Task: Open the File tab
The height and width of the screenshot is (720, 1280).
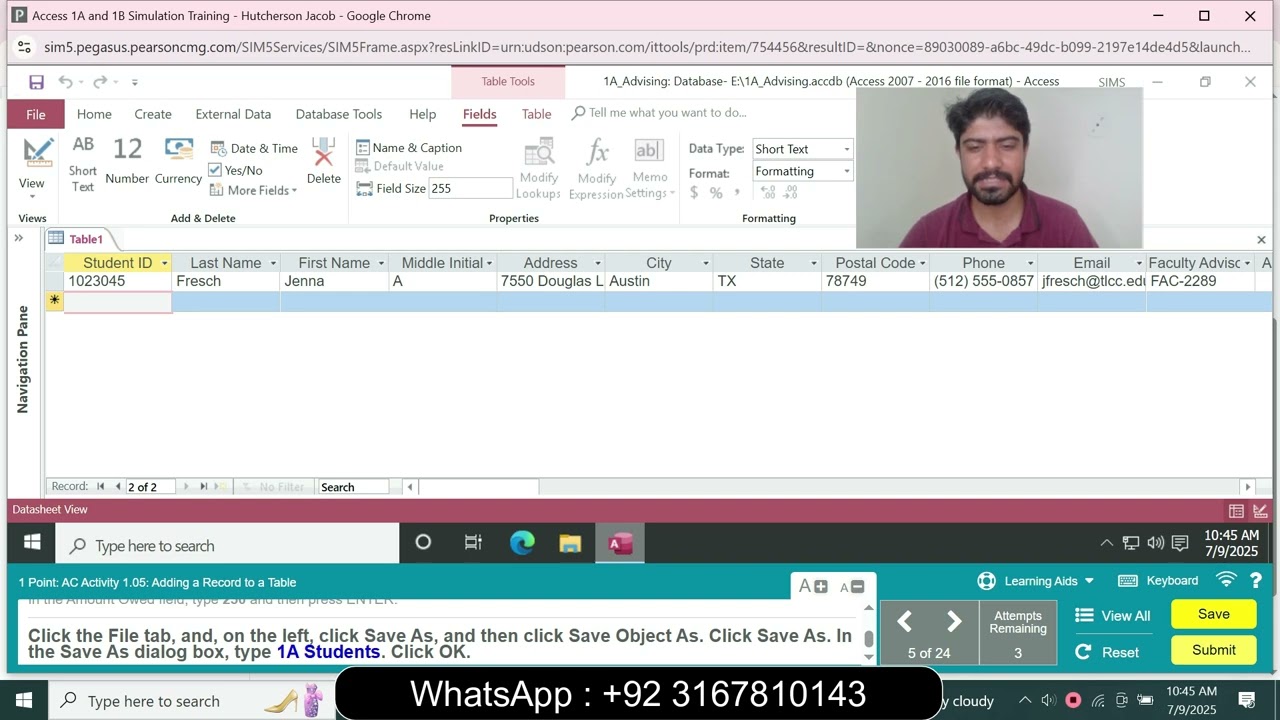Action: point(36,114)
